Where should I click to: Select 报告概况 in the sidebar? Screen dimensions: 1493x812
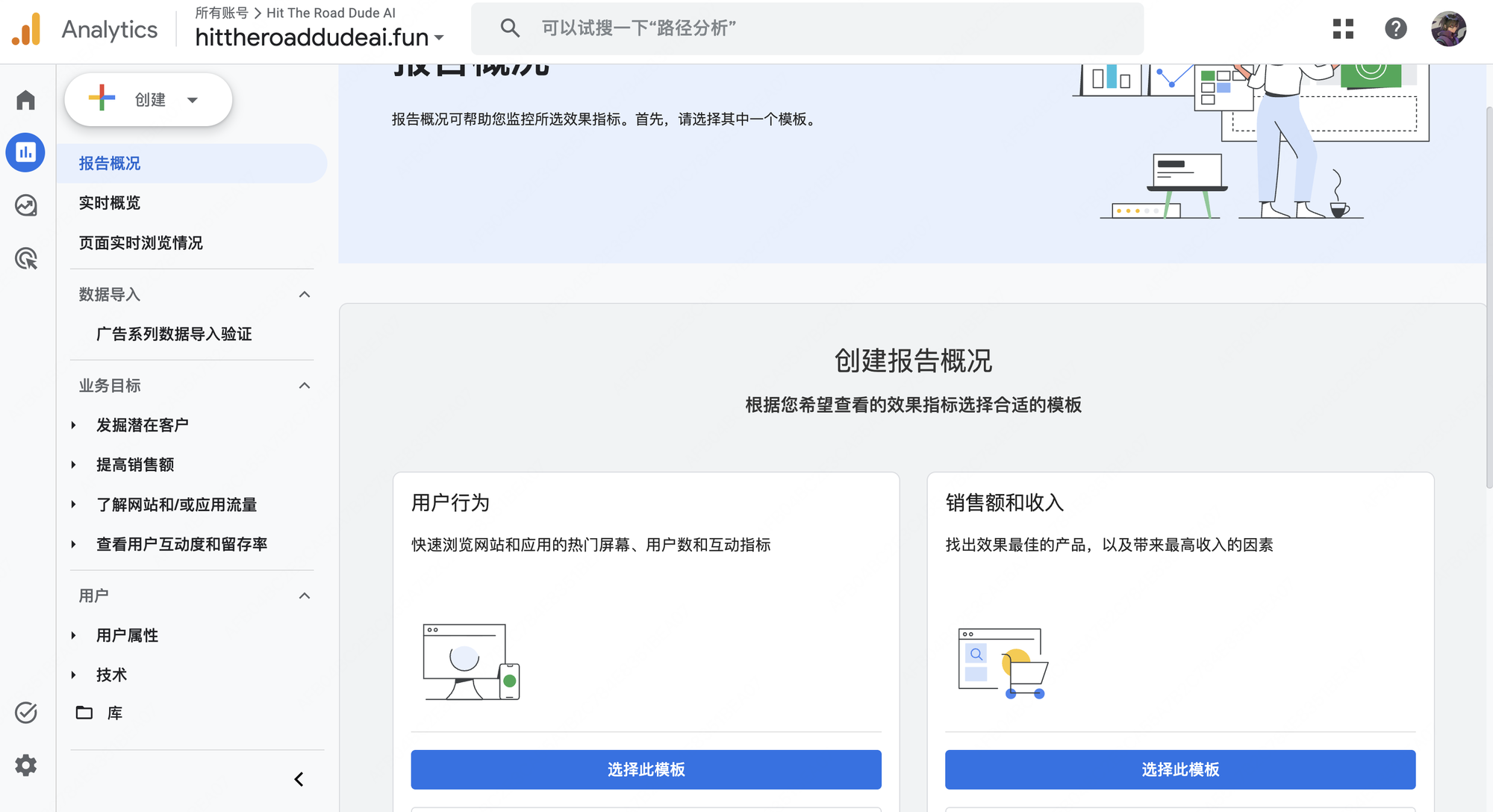pyautogui.click(x=192, y=163)
